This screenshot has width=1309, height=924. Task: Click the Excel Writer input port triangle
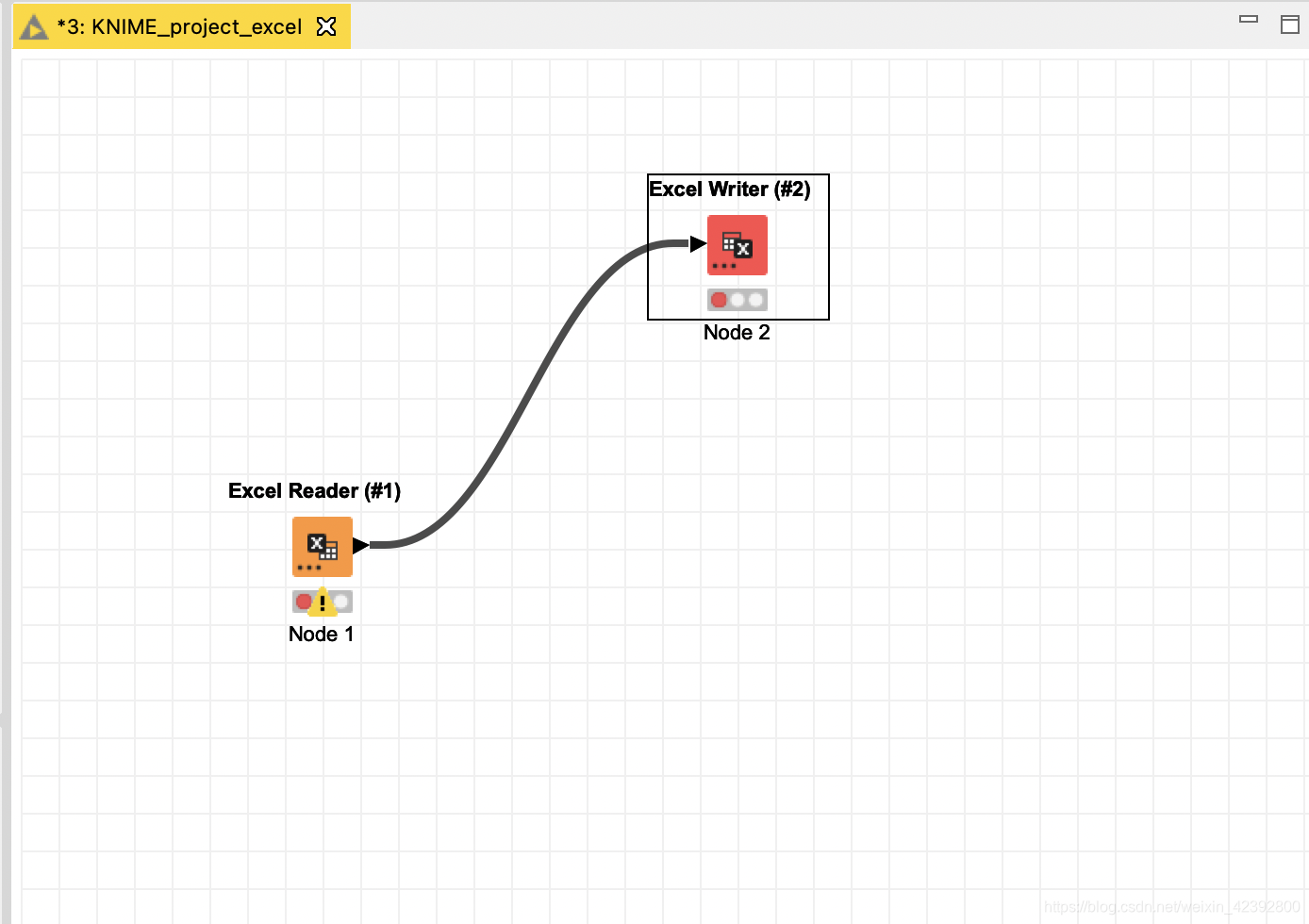point(698,244)
